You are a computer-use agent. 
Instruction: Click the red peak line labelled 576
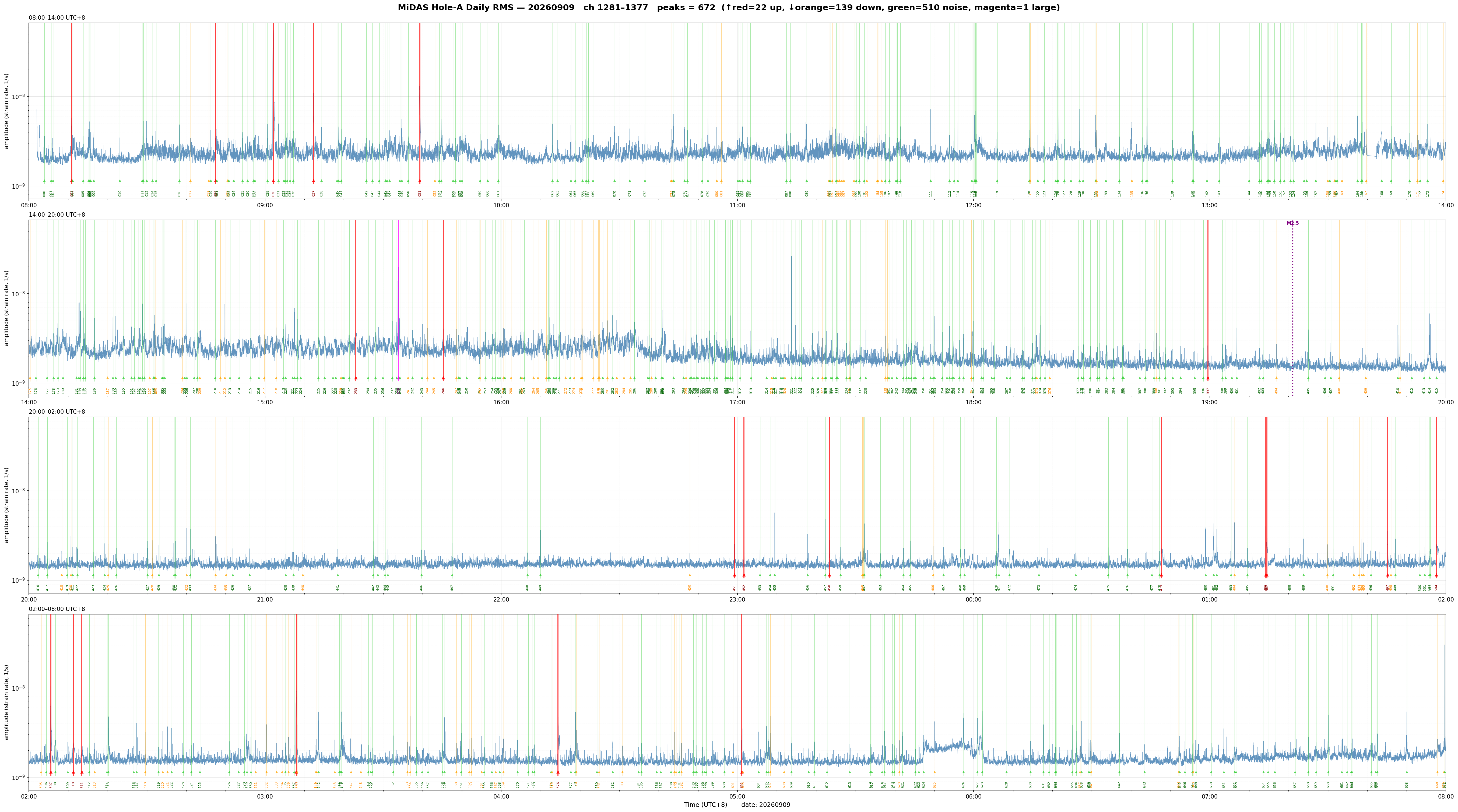(x=558, y=694)
